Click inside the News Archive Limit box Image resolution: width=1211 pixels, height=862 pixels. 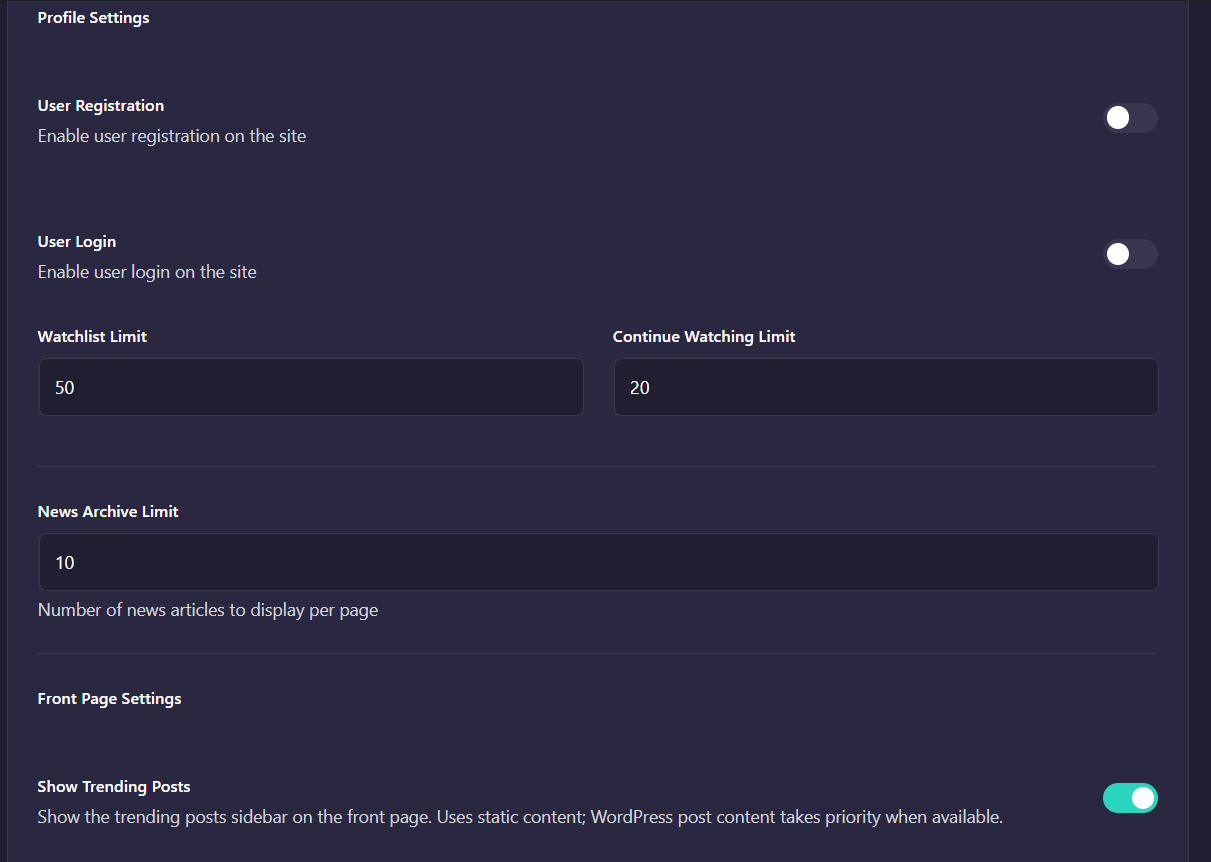[x=597, y=562]
